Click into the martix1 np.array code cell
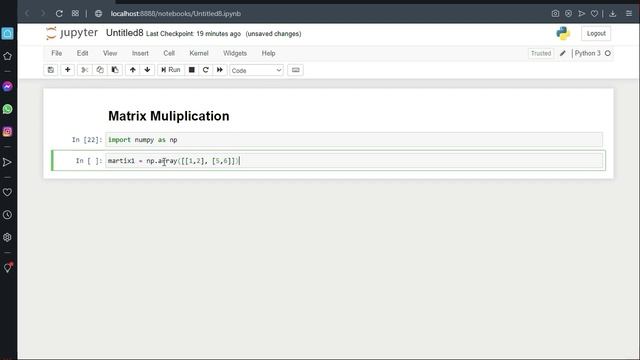The width and height of the screenshot is (640, 360). coord(354,161)
